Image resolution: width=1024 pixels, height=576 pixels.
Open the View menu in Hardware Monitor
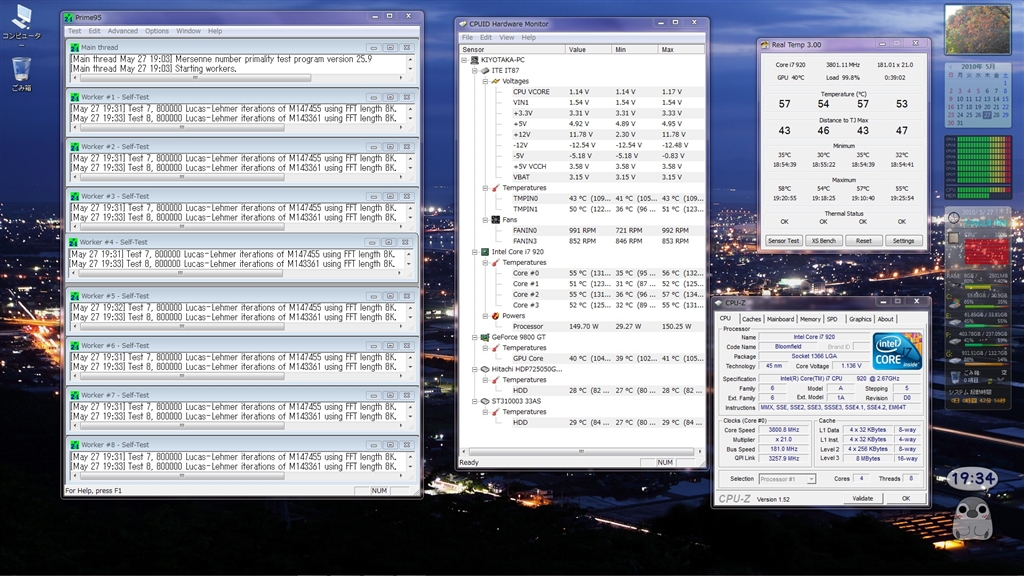(x=507, y=37)
